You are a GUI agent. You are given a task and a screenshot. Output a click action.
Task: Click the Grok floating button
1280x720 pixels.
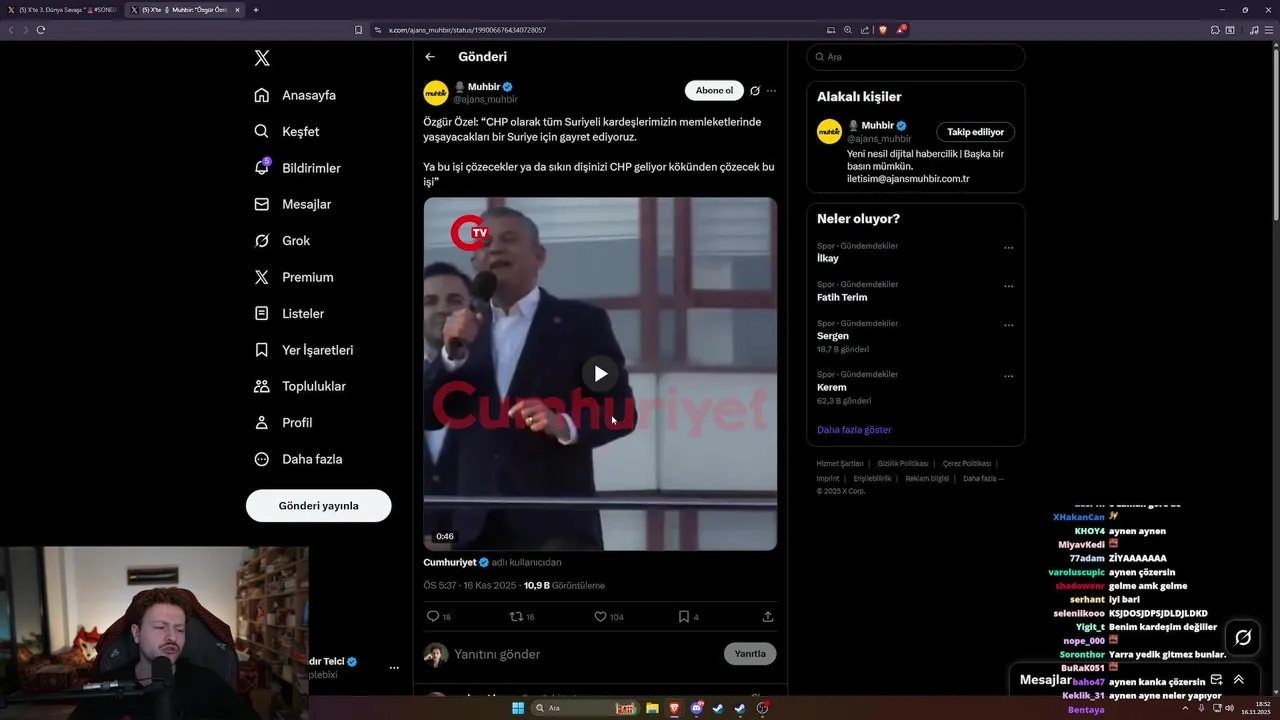tap(1243, 637)
